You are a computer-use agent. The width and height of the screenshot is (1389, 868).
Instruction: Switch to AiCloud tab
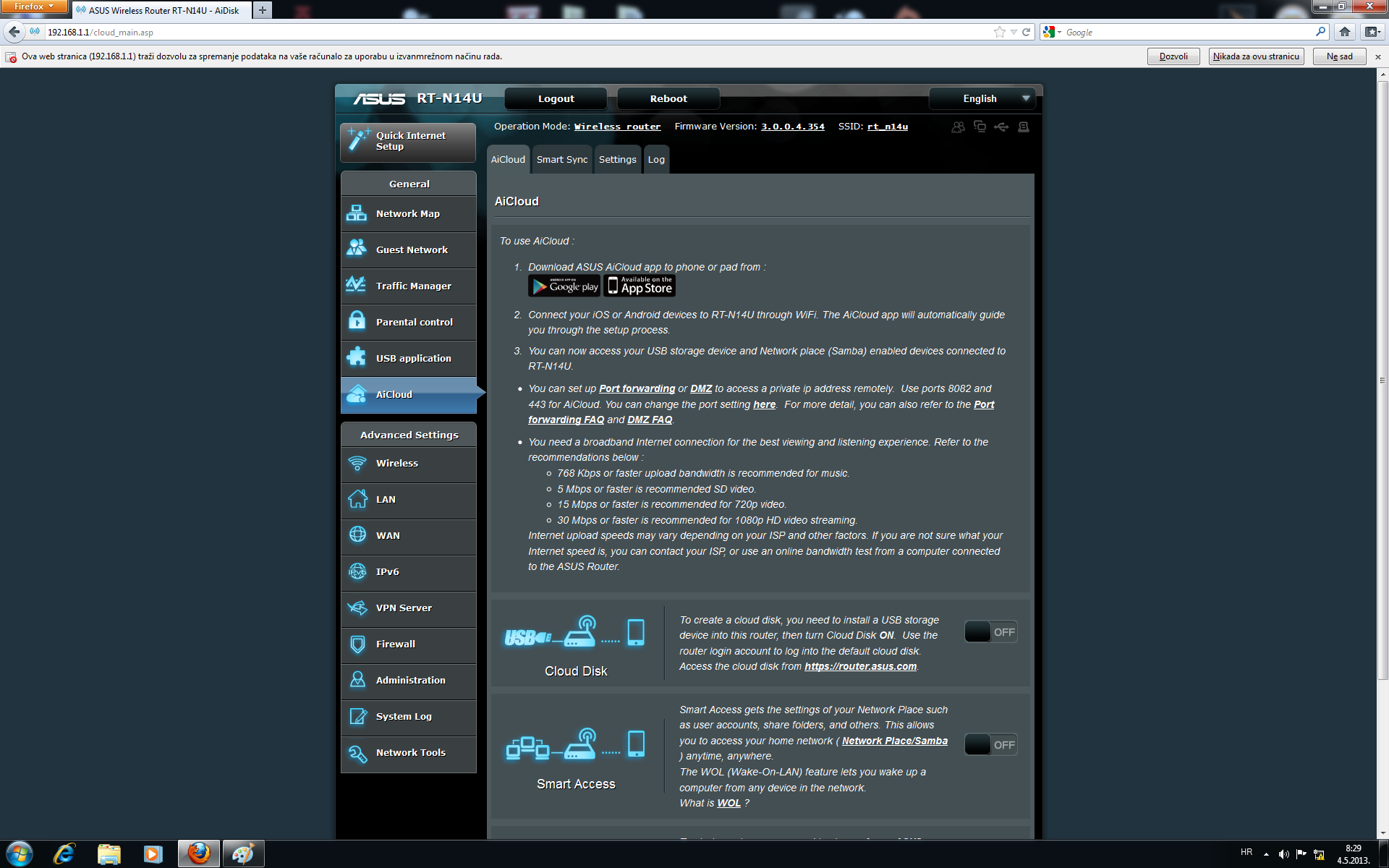click(508, 160)
